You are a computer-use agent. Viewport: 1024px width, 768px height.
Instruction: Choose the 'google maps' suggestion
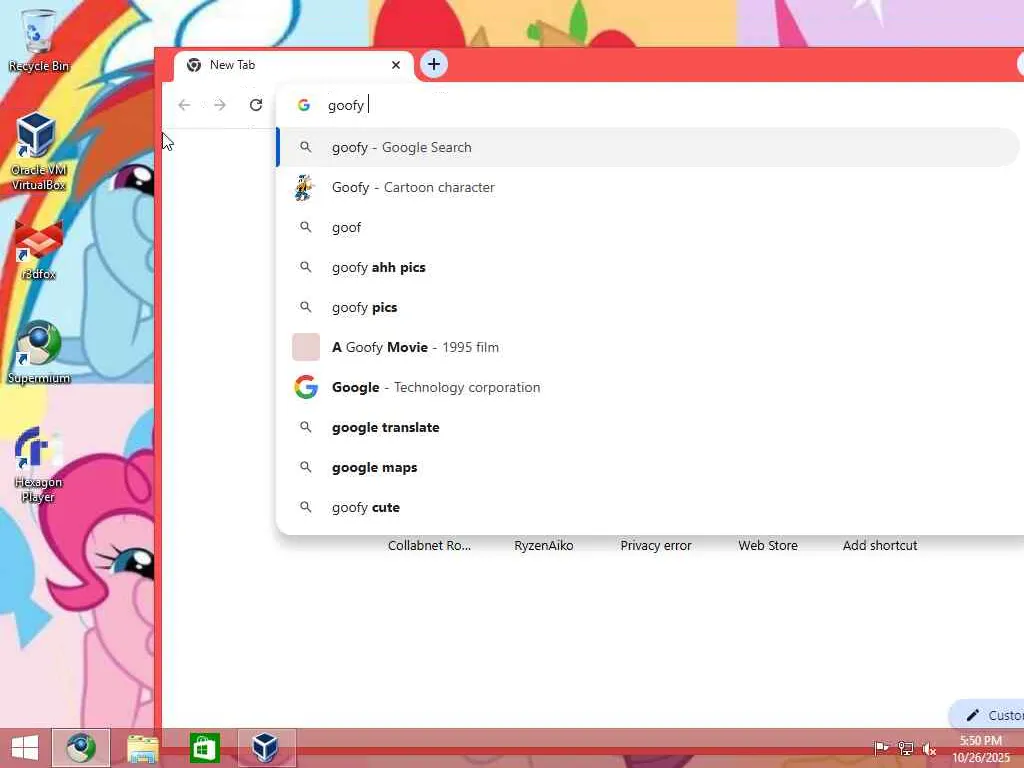(x=648, y=468)
